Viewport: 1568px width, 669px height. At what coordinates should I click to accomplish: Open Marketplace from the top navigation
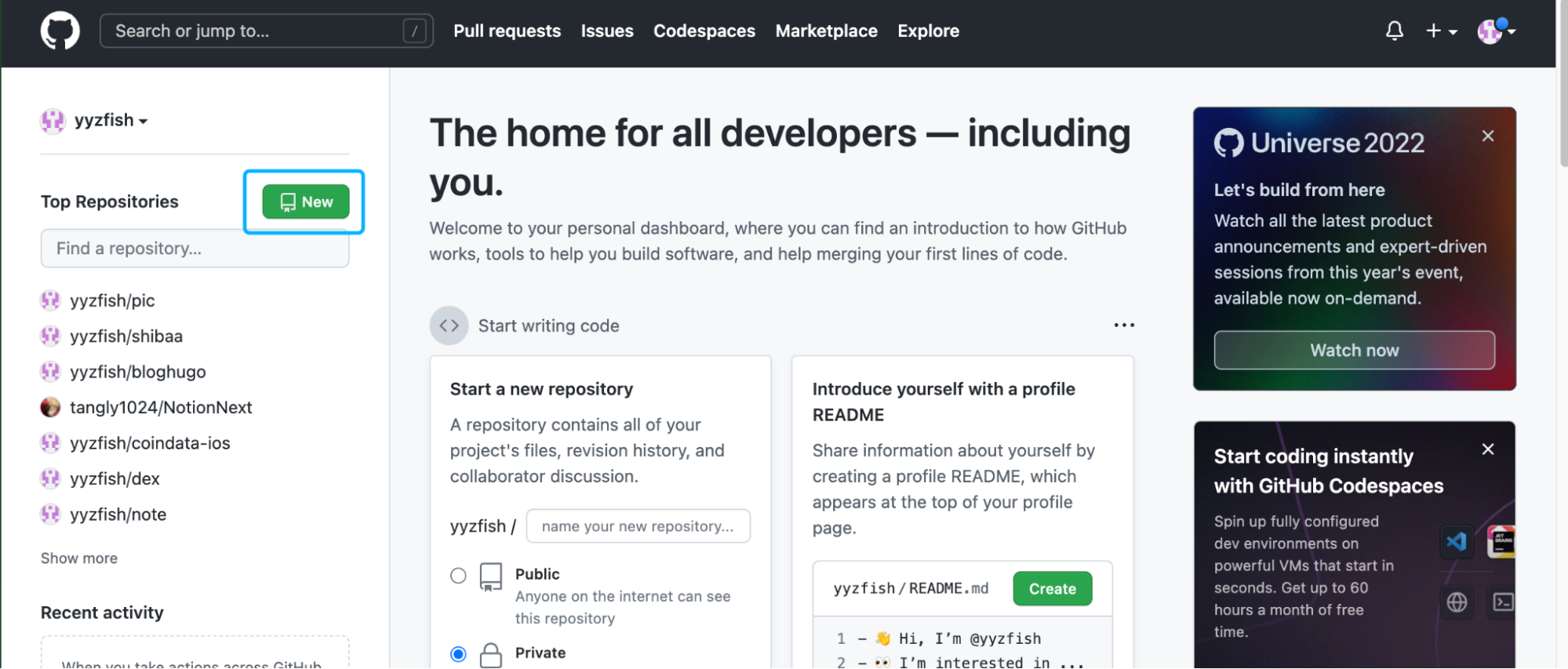pyautogui.click(x=826, y=31)
